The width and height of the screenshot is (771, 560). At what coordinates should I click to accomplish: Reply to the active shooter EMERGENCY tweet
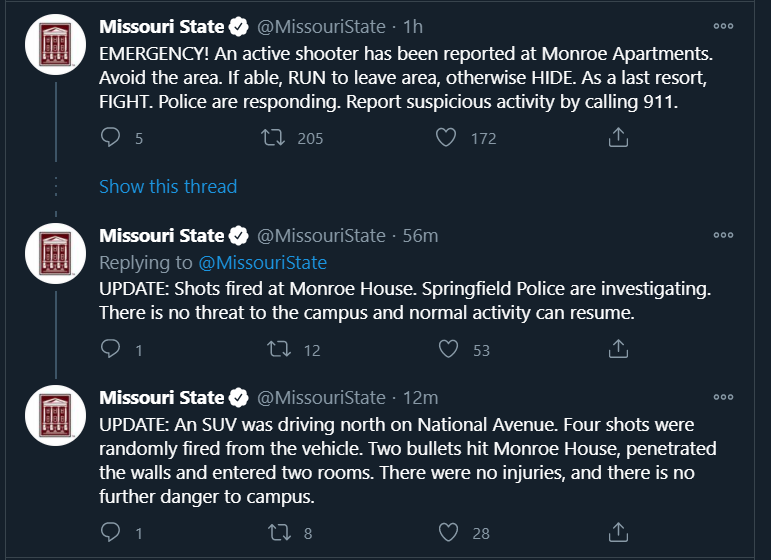point(110,137)
